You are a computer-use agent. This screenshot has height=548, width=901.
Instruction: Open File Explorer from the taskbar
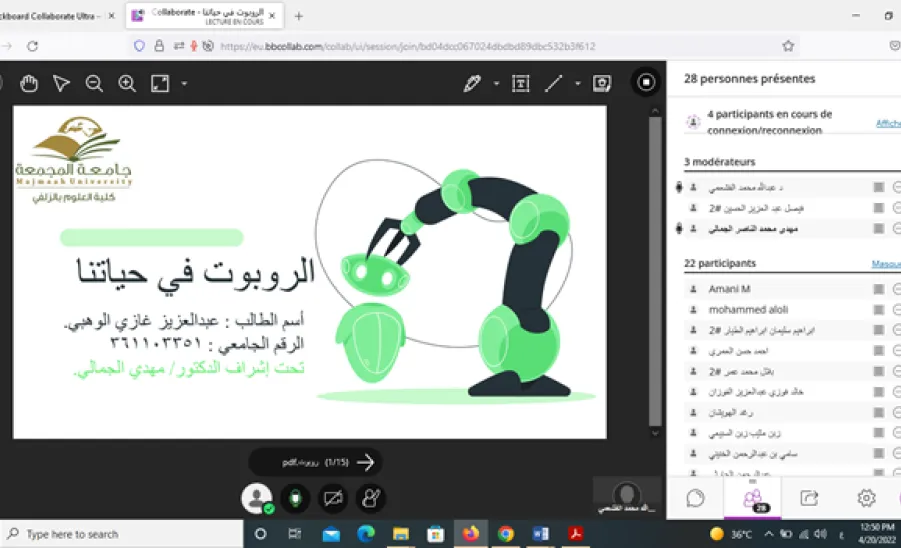tap(401, 534)
